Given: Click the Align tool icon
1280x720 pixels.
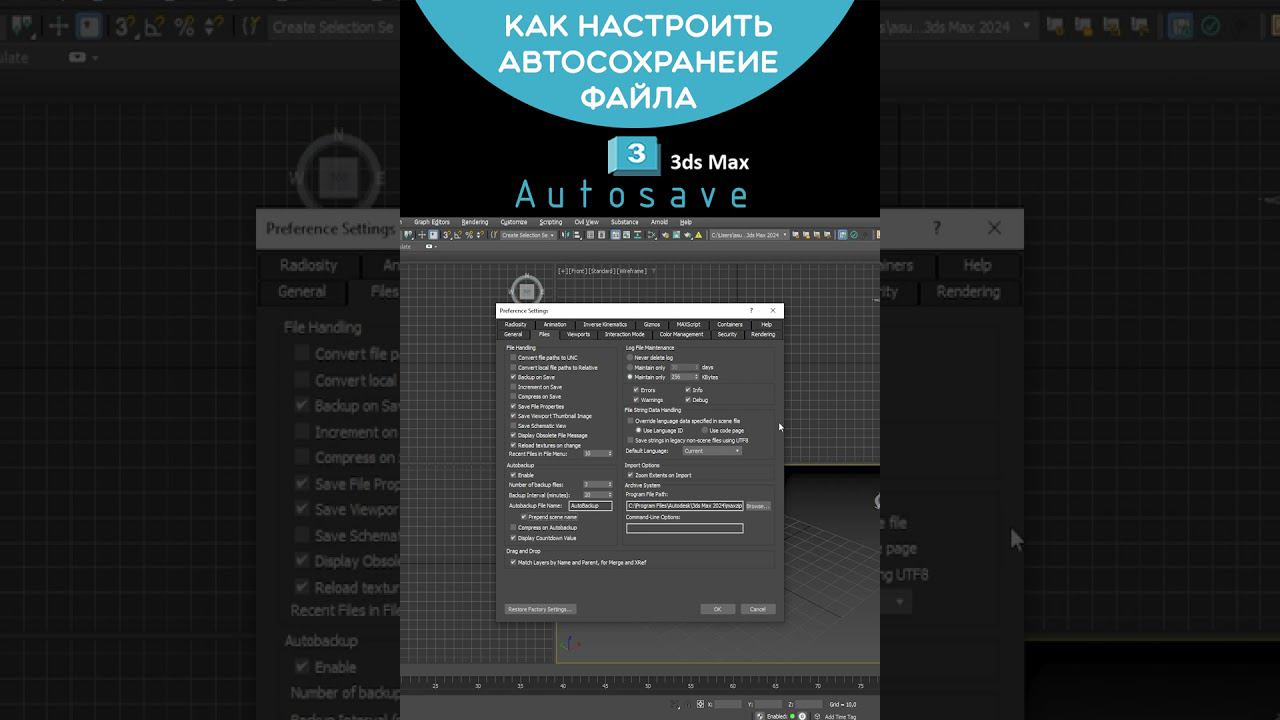Looking at the screenshot, I should (577, 235).
